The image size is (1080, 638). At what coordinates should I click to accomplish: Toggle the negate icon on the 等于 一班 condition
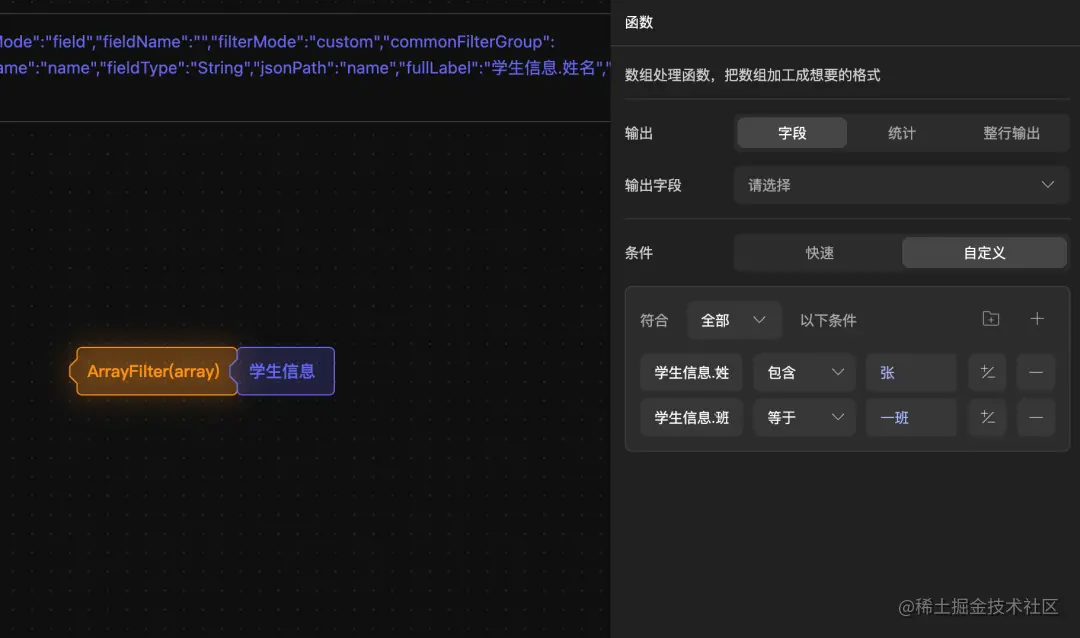tap(987, 417)
